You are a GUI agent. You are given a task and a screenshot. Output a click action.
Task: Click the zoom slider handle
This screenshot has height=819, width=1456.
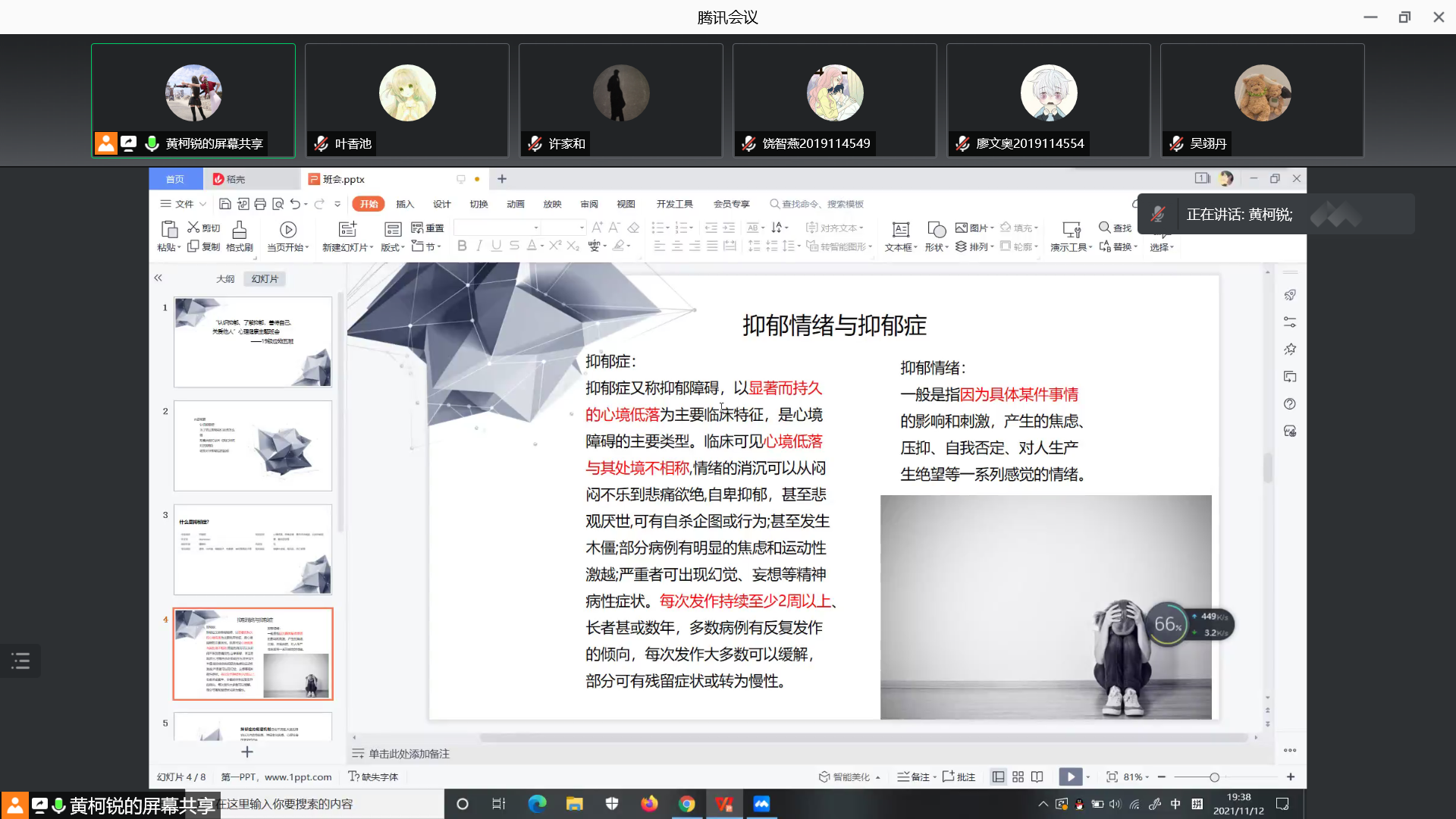point(1214,777)
